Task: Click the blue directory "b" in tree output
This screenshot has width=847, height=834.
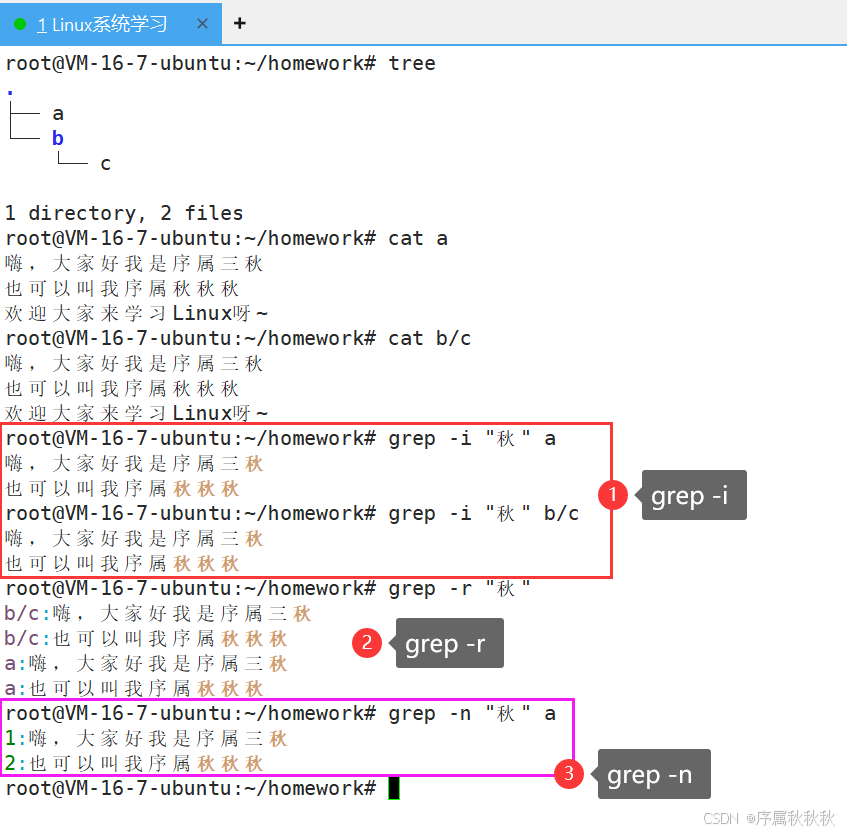Action: 58,138
